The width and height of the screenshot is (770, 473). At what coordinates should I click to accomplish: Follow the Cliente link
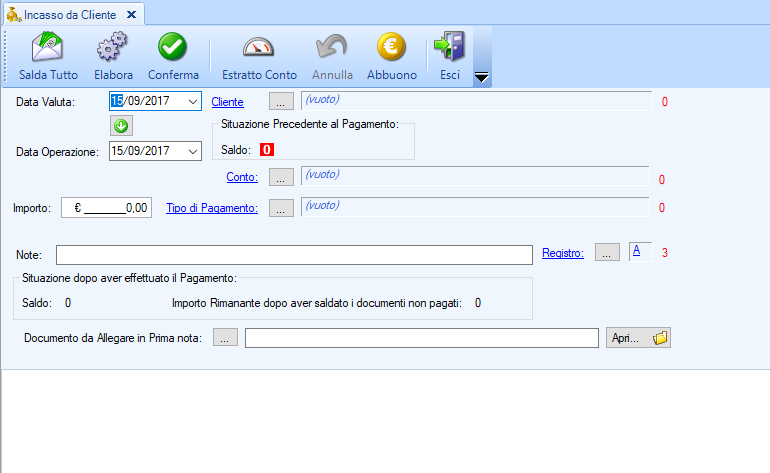[x=227, y=101]
